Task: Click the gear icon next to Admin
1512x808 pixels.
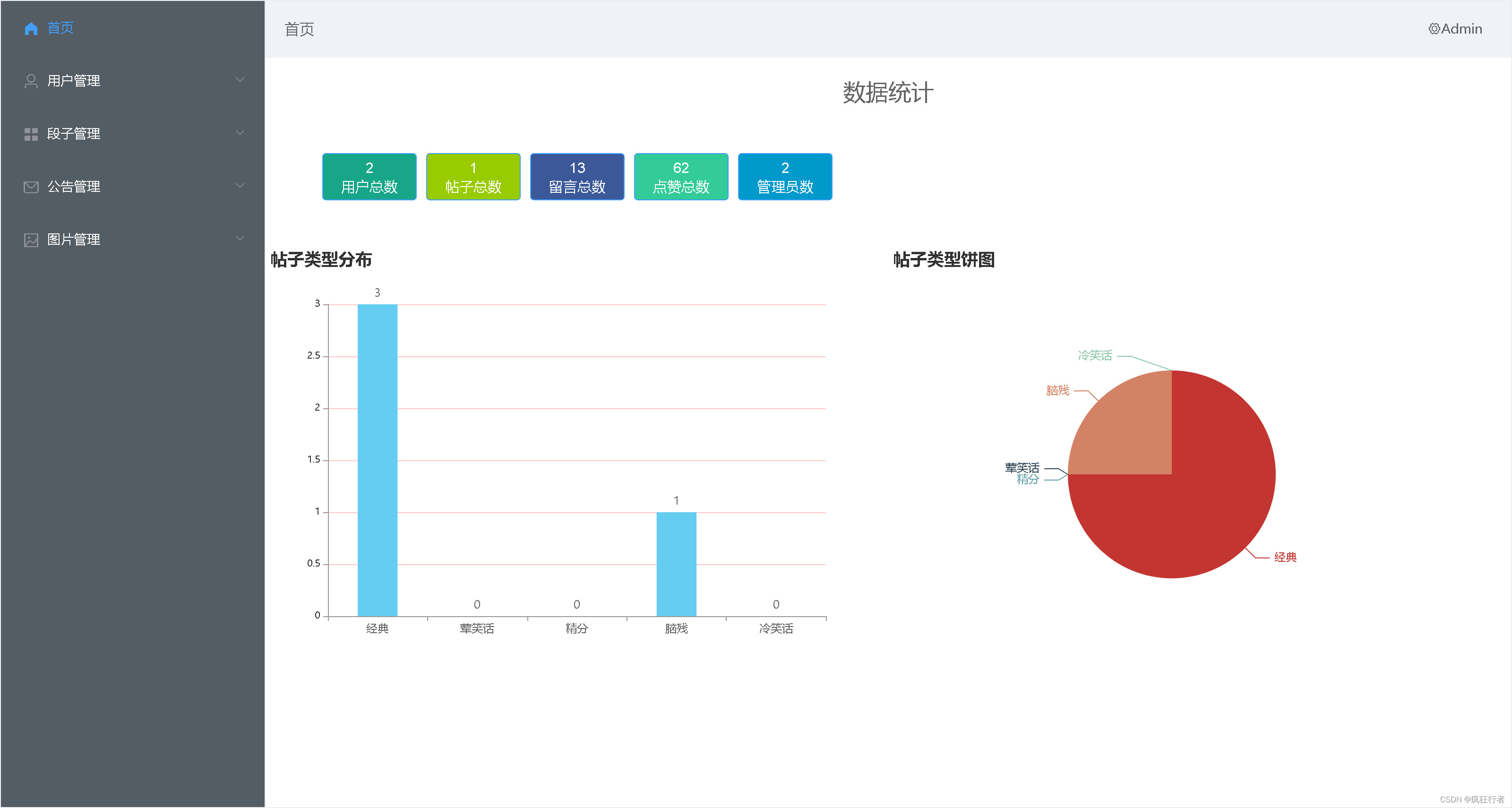Action: point(1434,29)
